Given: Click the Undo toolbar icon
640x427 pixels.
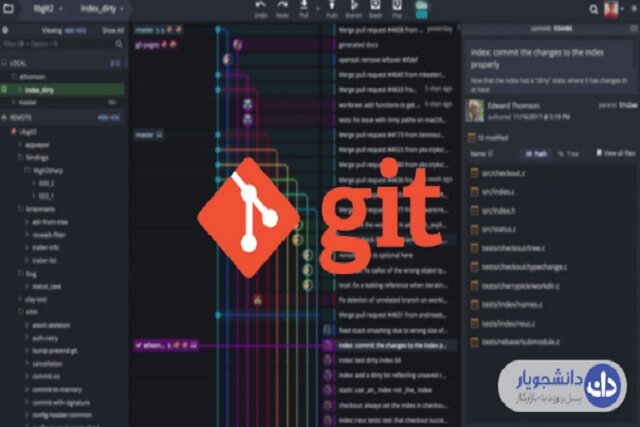Looking at the screenshot, I should coord(260,6).
